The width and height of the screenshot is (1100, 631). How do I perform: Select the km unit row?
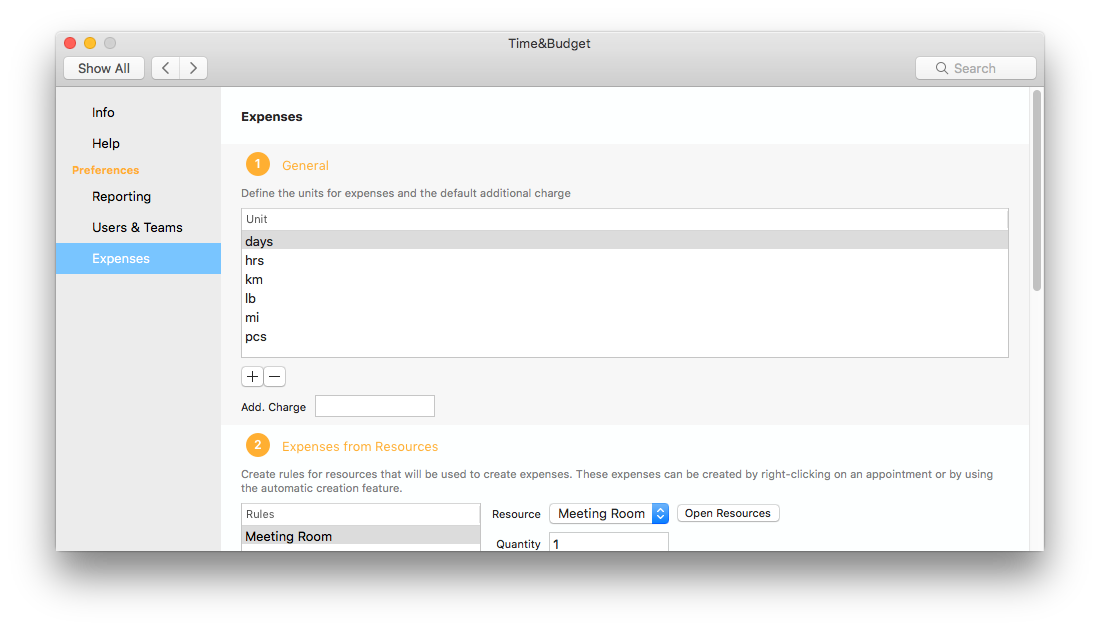click(624, 279)
